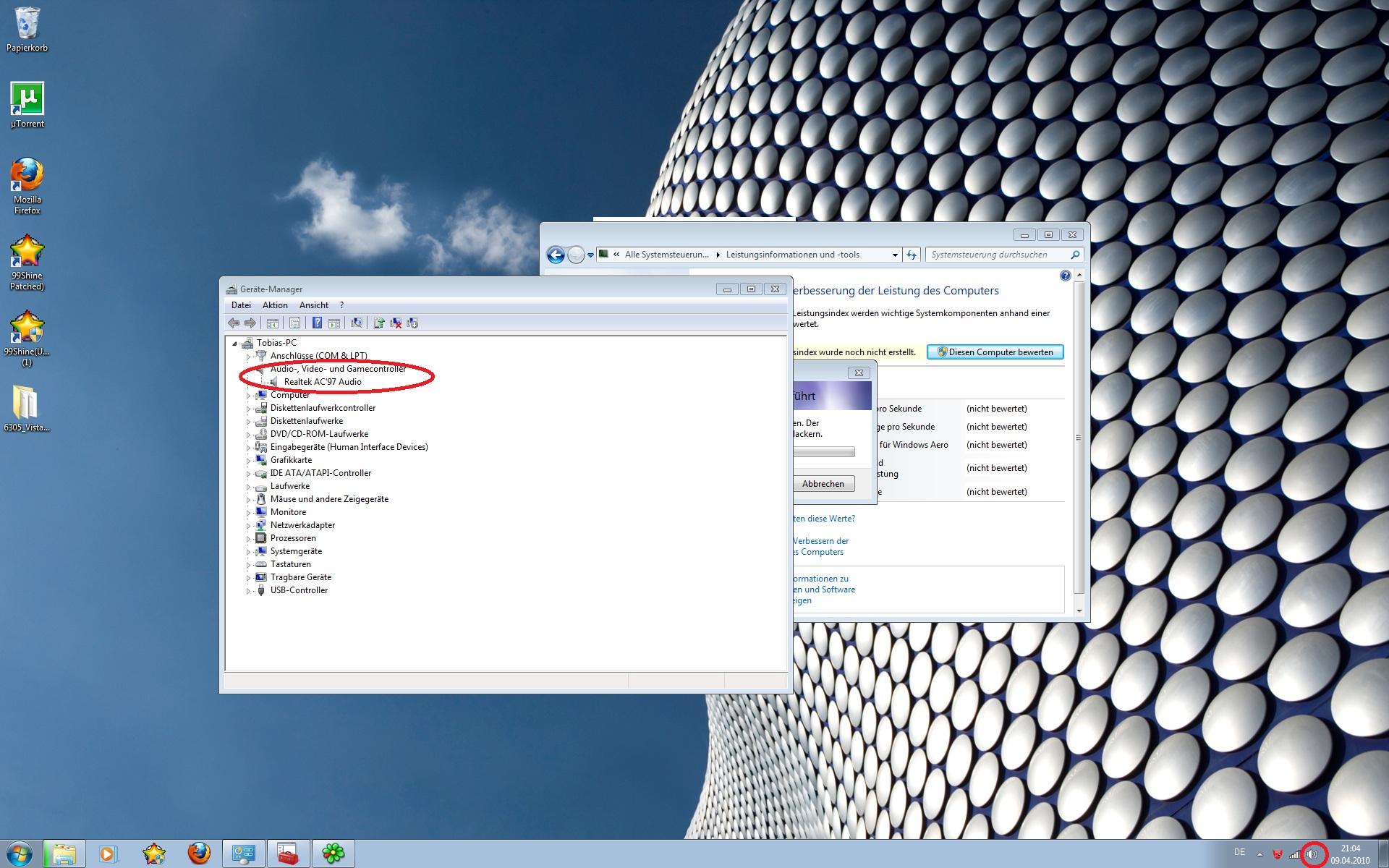Click the blue help question mark toolbar icon
Image resolution: width=1389 pixels, height=868 pixels.
pos(317,323)
